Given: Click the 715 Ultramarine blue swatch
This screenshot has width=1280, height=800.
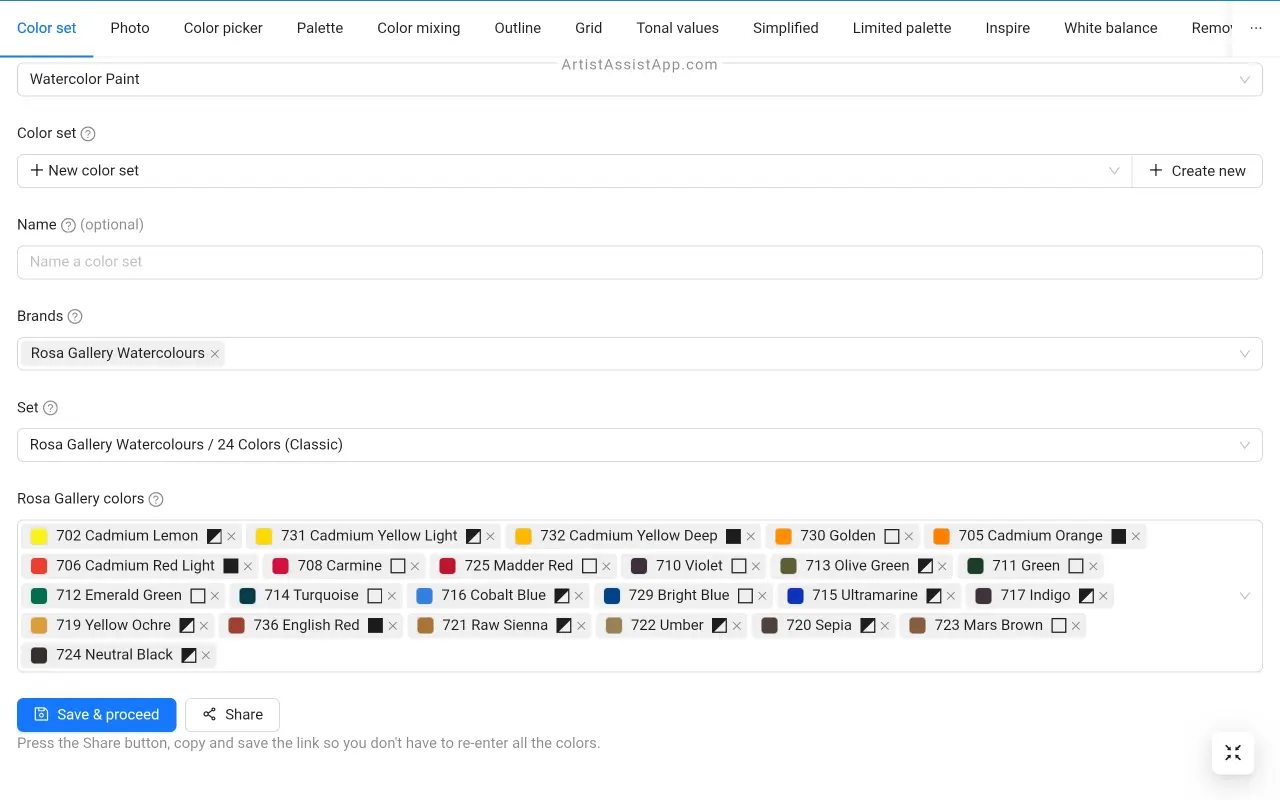Looking at the screenshot, I should click(x=796, y=596).
